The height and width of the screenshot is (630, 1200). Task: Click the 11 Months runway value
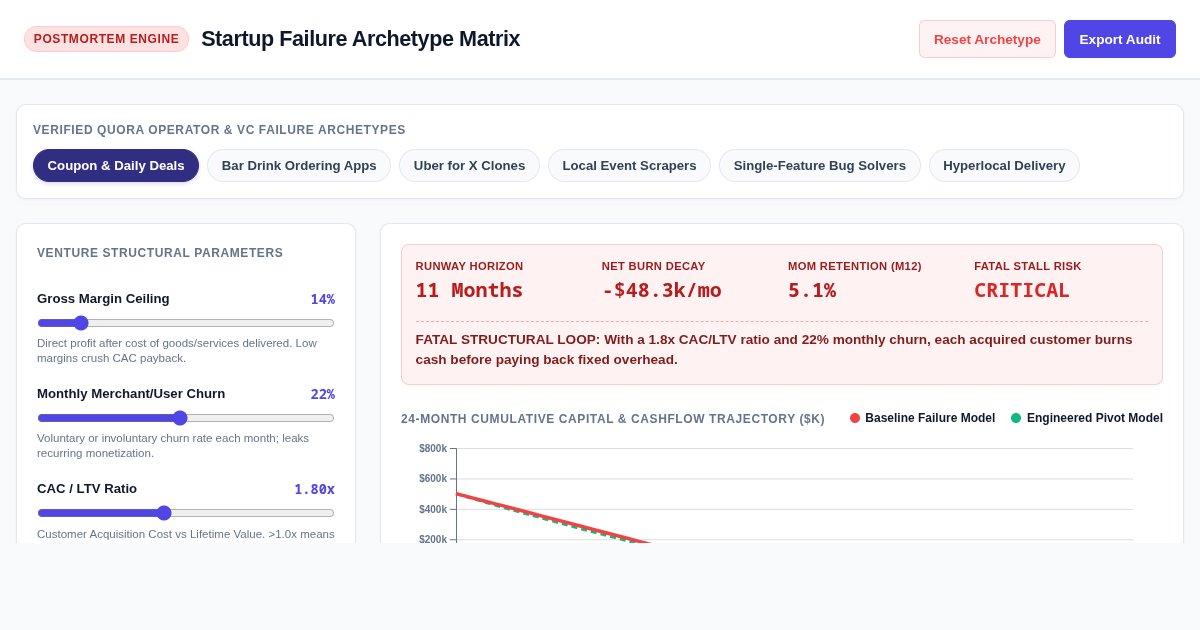pyautogui.click(x=469, y=290)
